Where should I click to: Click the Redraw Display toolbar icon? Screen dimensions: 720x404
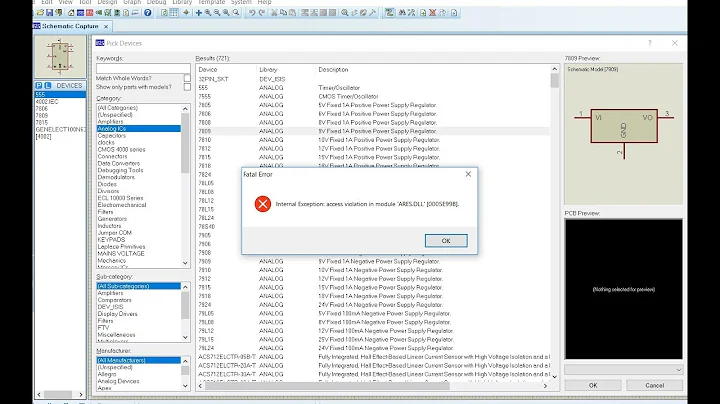[x=164, y=13]
